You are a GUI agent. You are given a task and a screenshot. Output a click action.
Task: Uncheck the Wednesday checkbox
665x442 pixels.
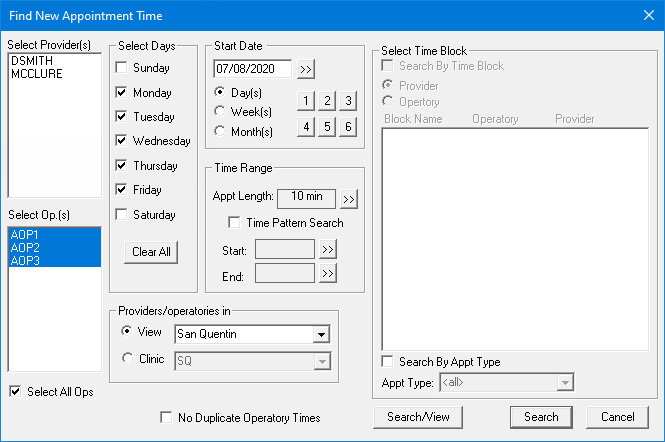[121, 140]
